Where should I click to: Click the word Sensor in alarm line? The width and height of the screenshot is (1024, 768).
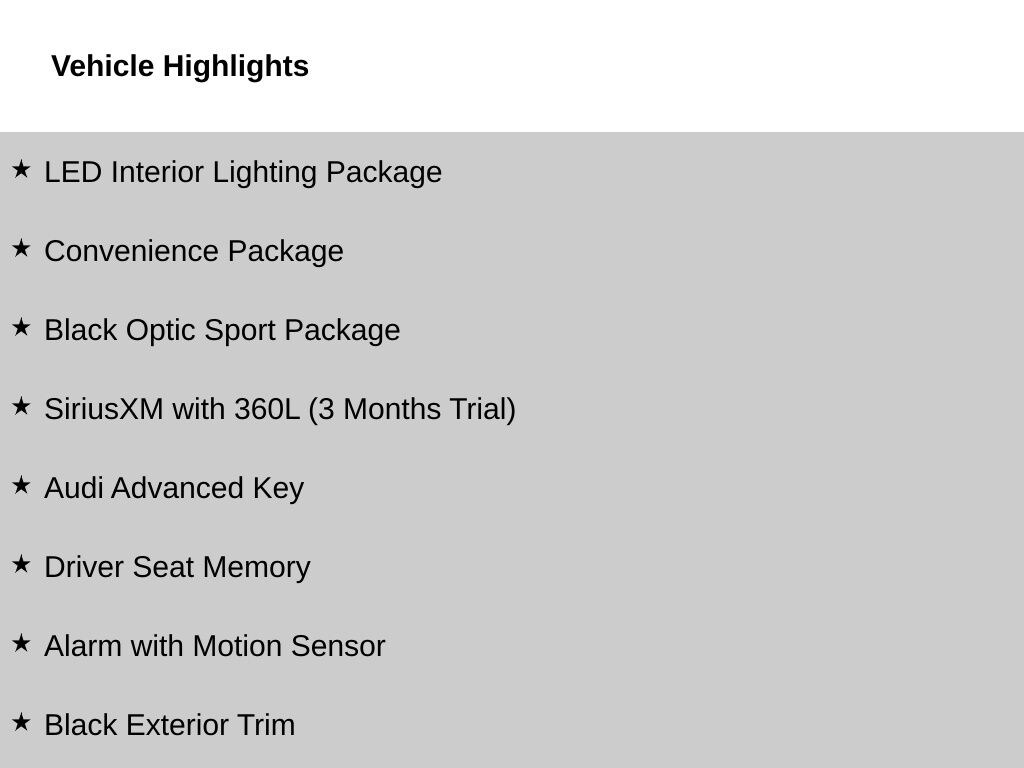pyautogui.click(x=338, y=647)
